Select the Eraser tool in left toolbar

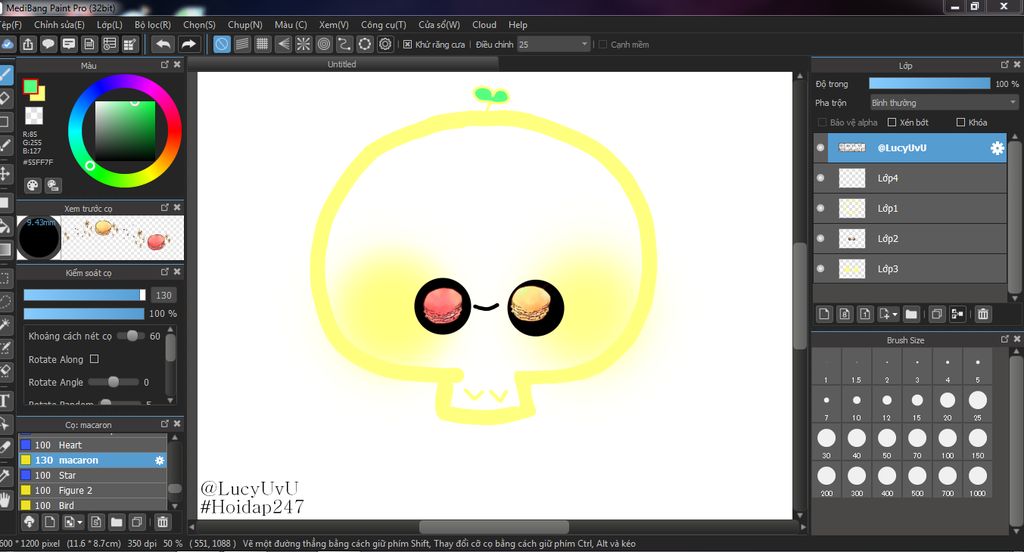coord(5,99)
